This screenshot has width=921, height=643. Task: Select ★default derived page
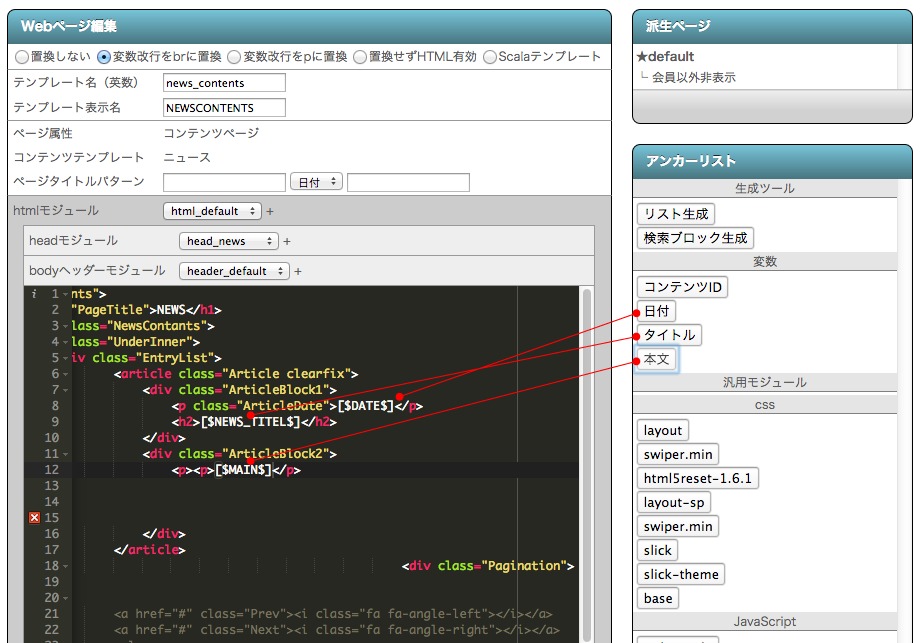click(665, 56)
